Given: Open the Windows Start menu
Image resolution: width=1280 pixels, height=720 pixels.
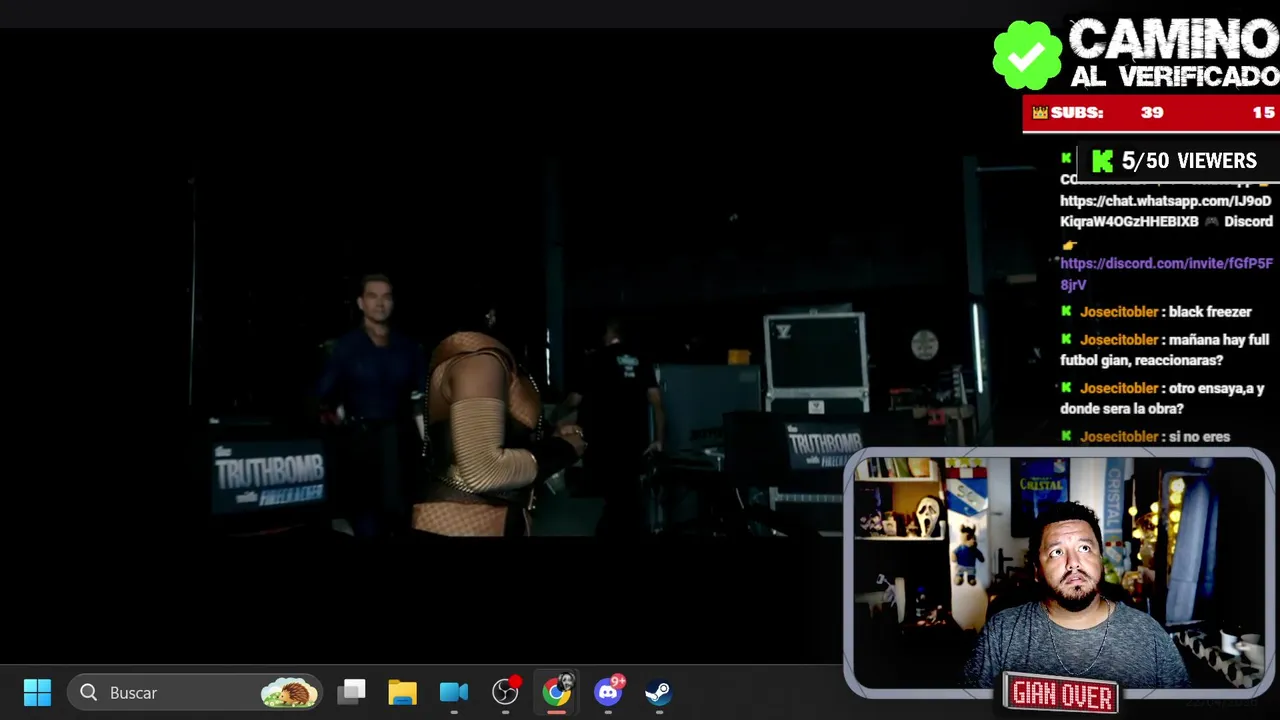Looking at the screenshot, I should tap(37, 692).
